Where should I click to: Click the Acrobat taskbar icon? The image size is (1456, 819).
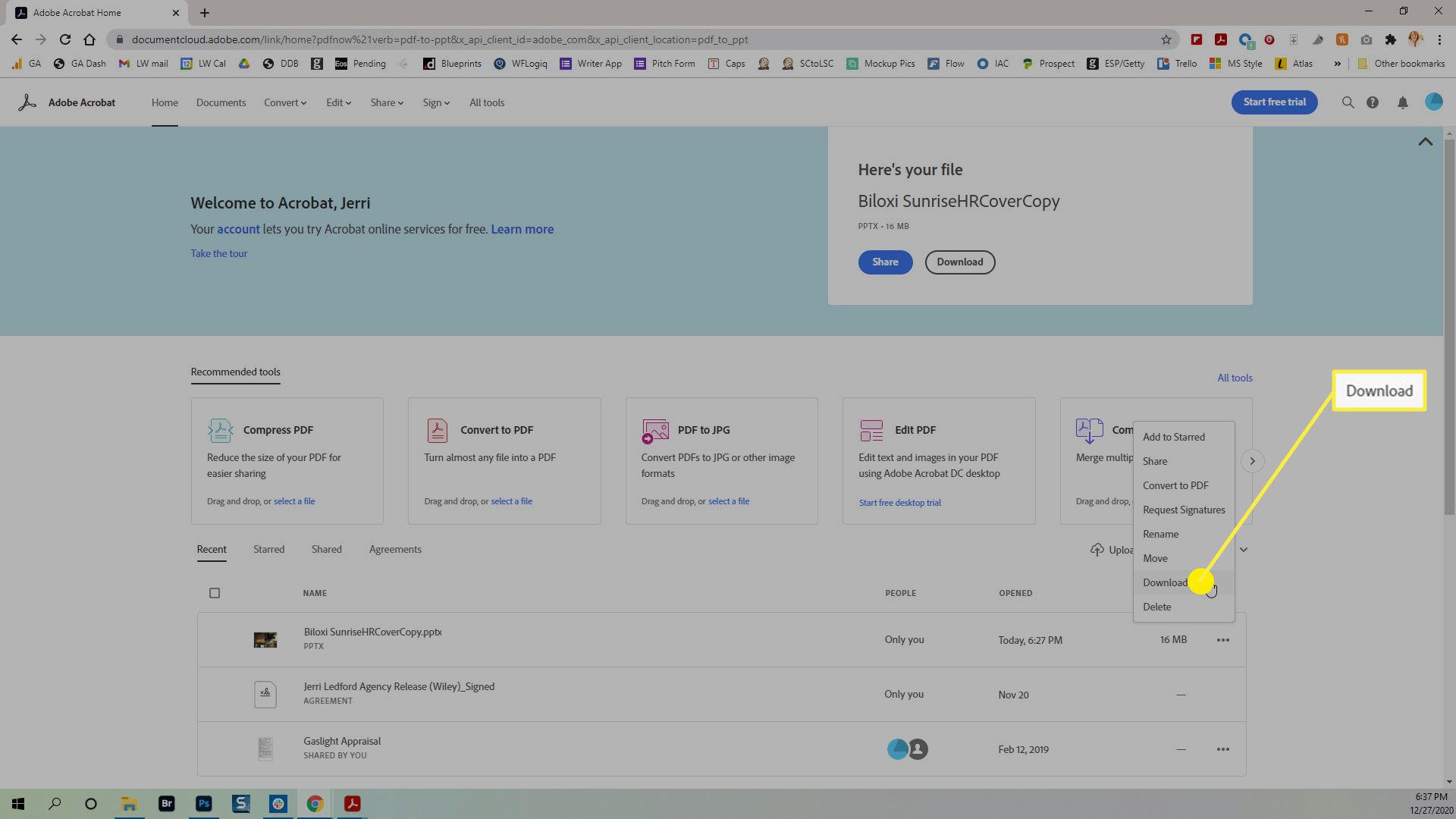353,803
